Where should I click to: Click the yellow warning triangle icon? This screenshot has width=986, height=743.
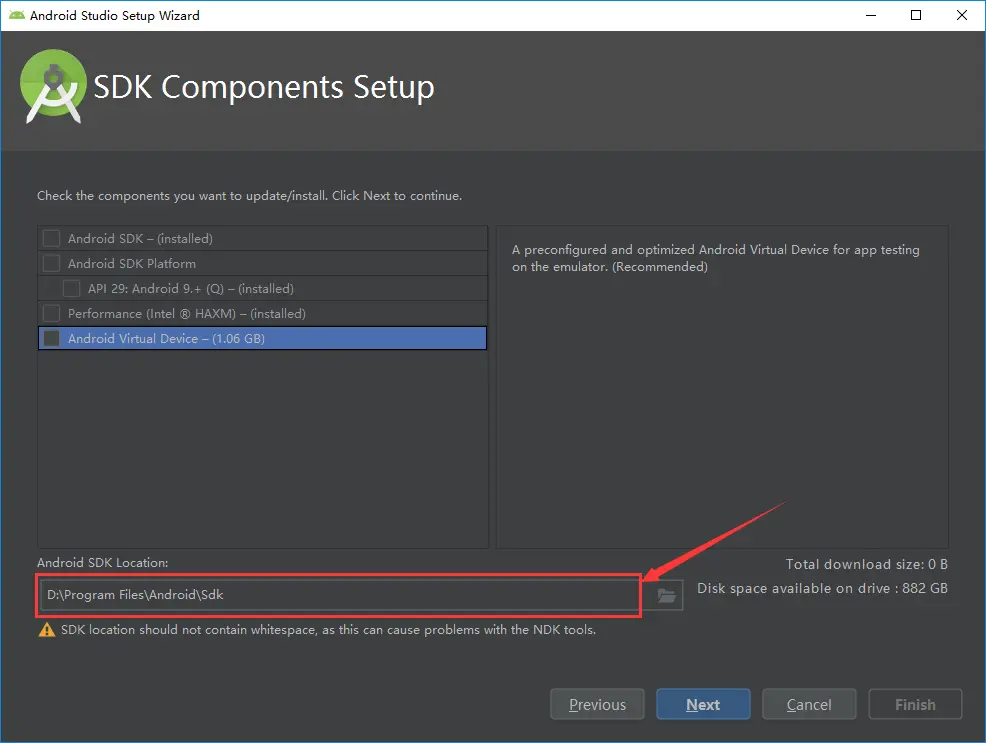coord(47,629)
